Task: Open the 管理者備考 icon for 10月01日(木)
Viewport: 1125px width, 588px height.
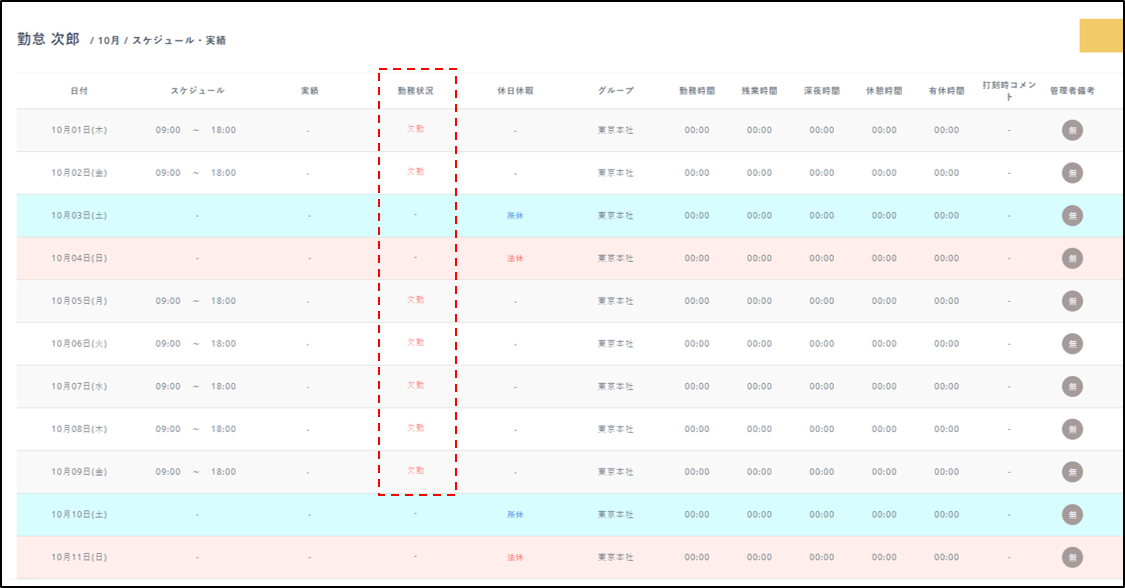Action: tap(1072, 130)
